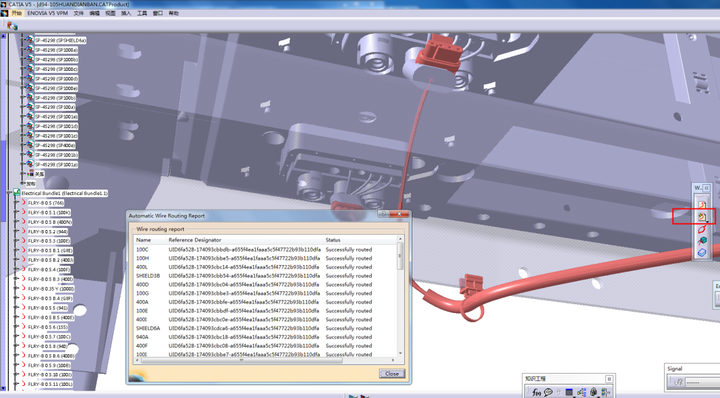This screenshot has height=398, width=720.
Task: Expand FLRY-B 0.5.4 (100F) tree node
Action: (x=17, y=269)
